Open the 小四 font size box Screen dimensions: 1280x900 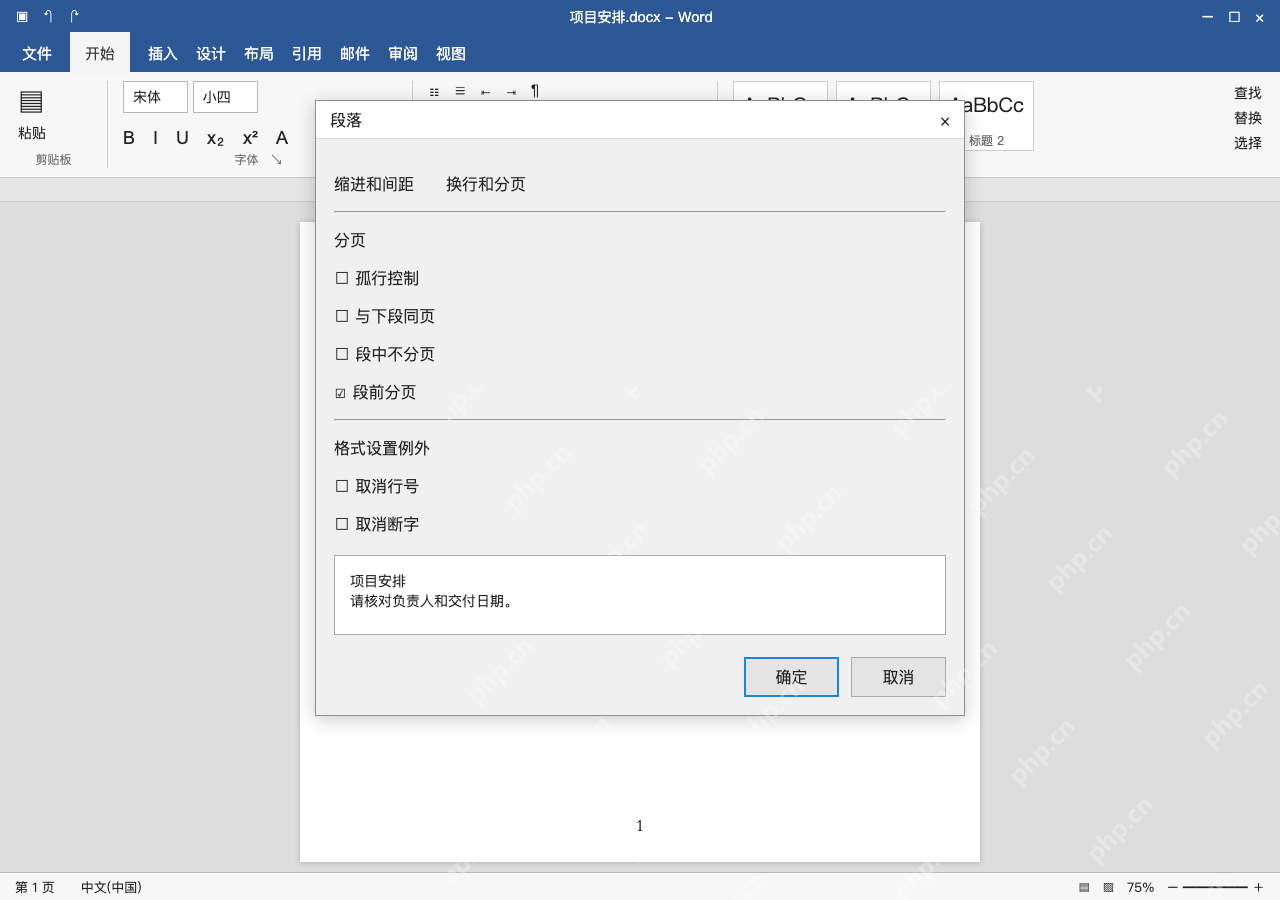point(225,97)
